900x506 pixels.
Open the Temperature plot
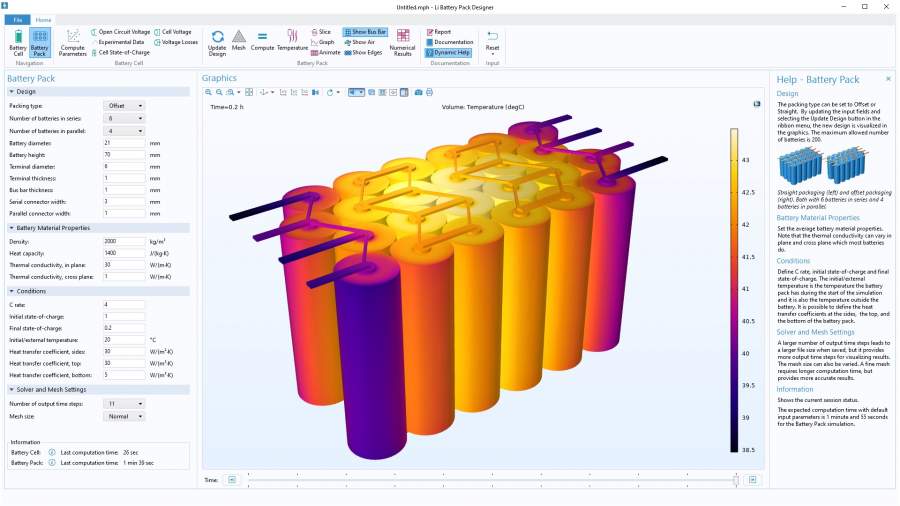(292, 40)
